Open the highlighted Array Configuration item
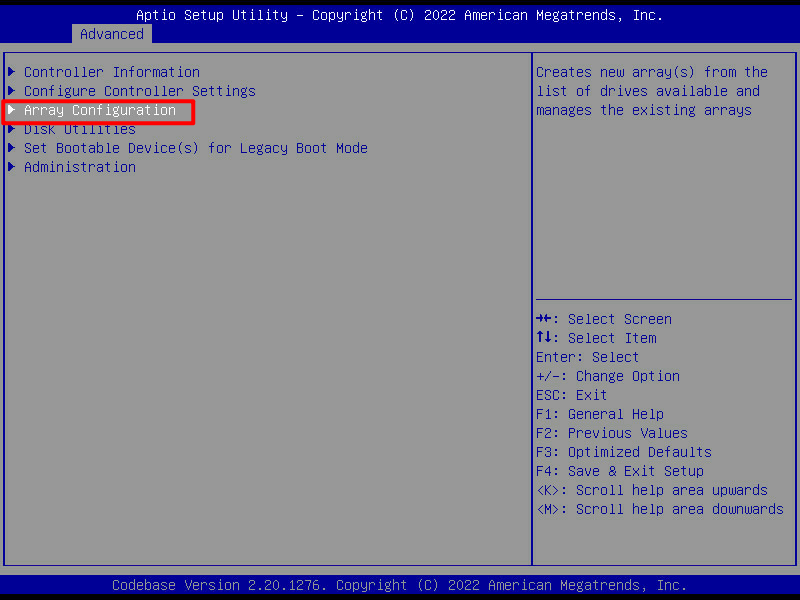Screen dimensions: 800x600 tap(99, 110)
